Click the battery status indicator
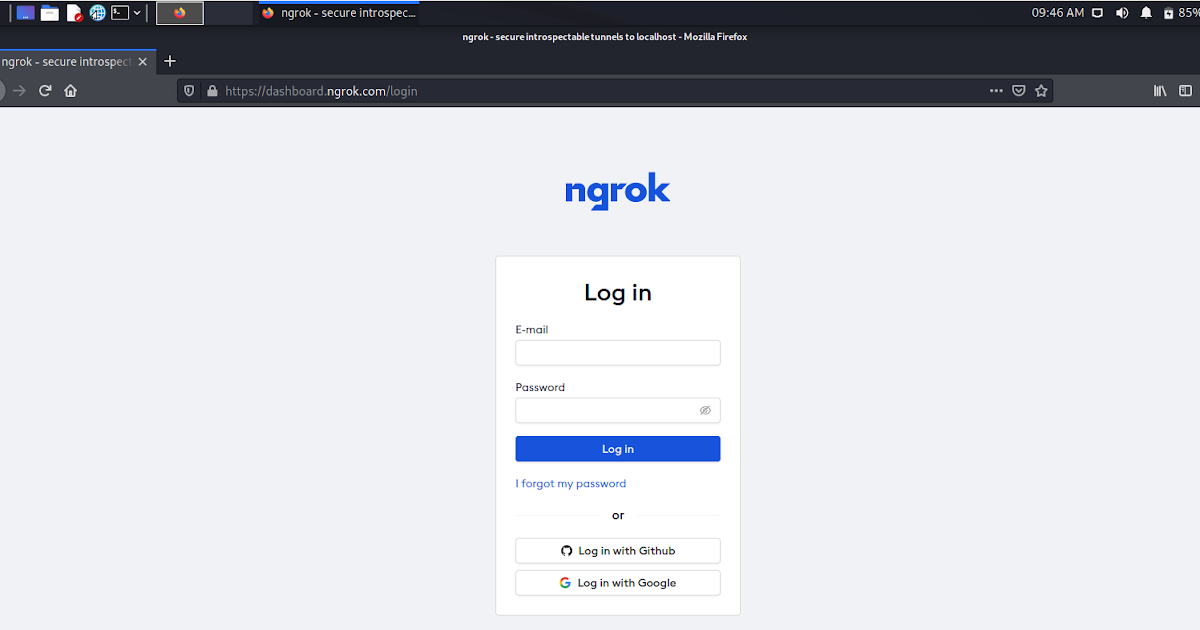 [1172, 12]
